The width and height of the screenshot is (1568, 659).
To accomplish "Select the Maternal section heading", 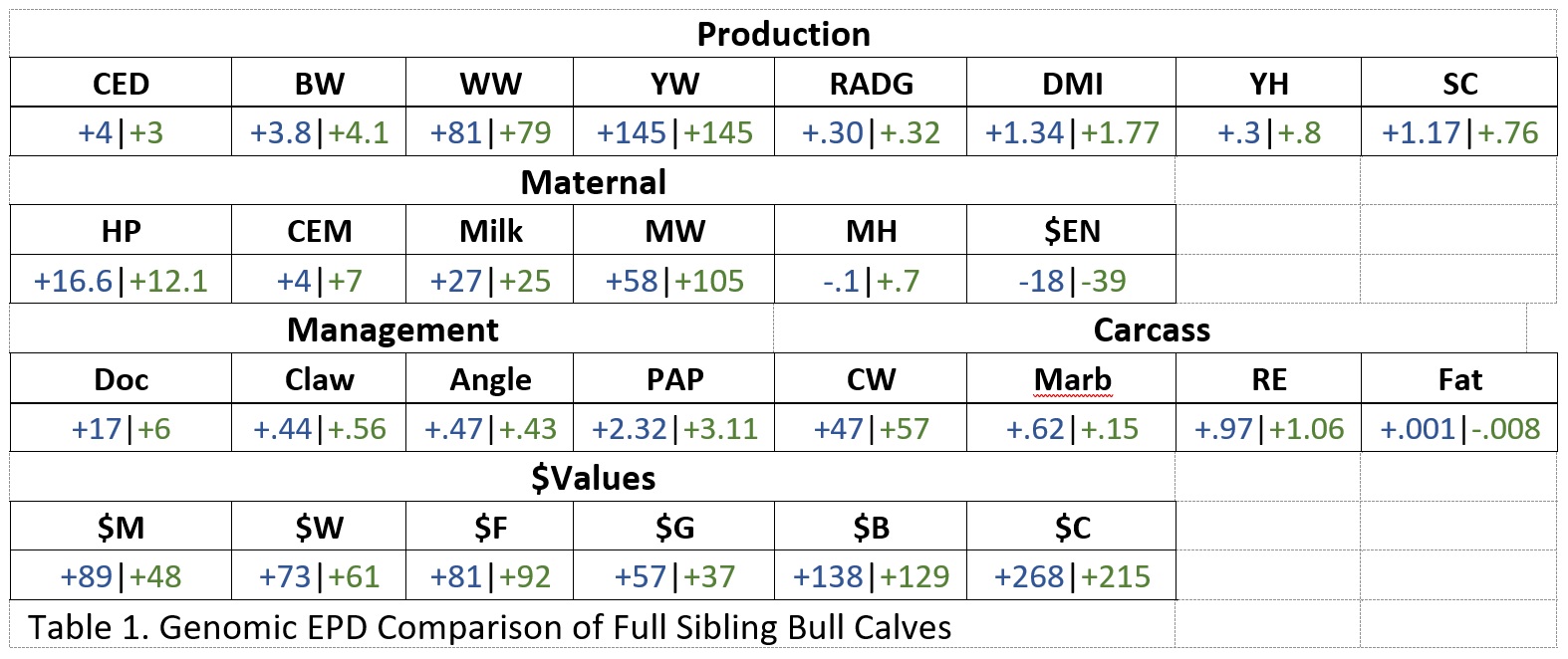I will click(x=593, y=182).
